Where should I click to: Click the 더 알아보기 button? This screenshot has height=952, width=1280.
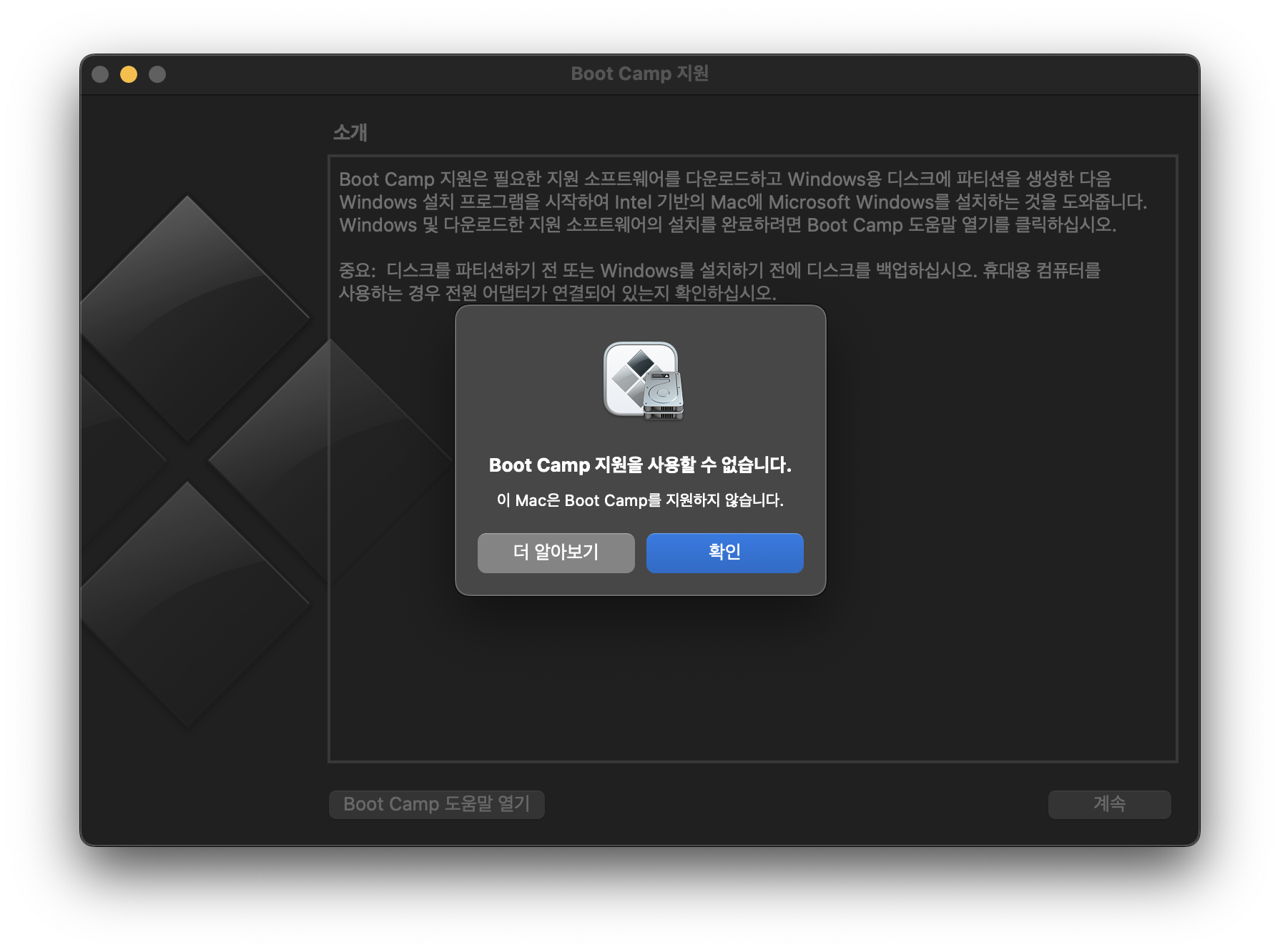coord(556,552)
